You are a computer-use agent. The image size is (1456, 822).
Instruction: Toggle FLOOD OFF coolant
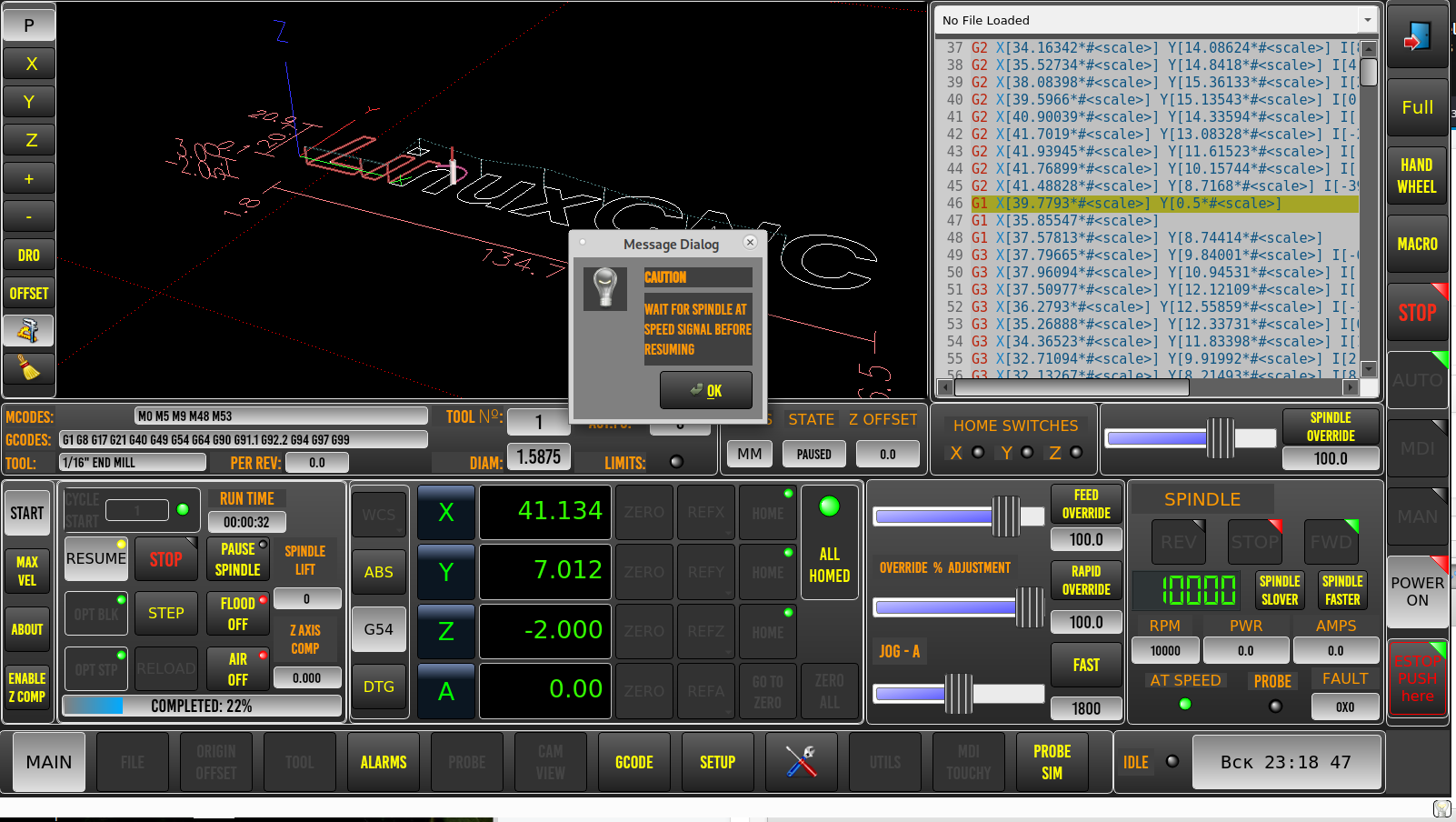tap(238, 614)
